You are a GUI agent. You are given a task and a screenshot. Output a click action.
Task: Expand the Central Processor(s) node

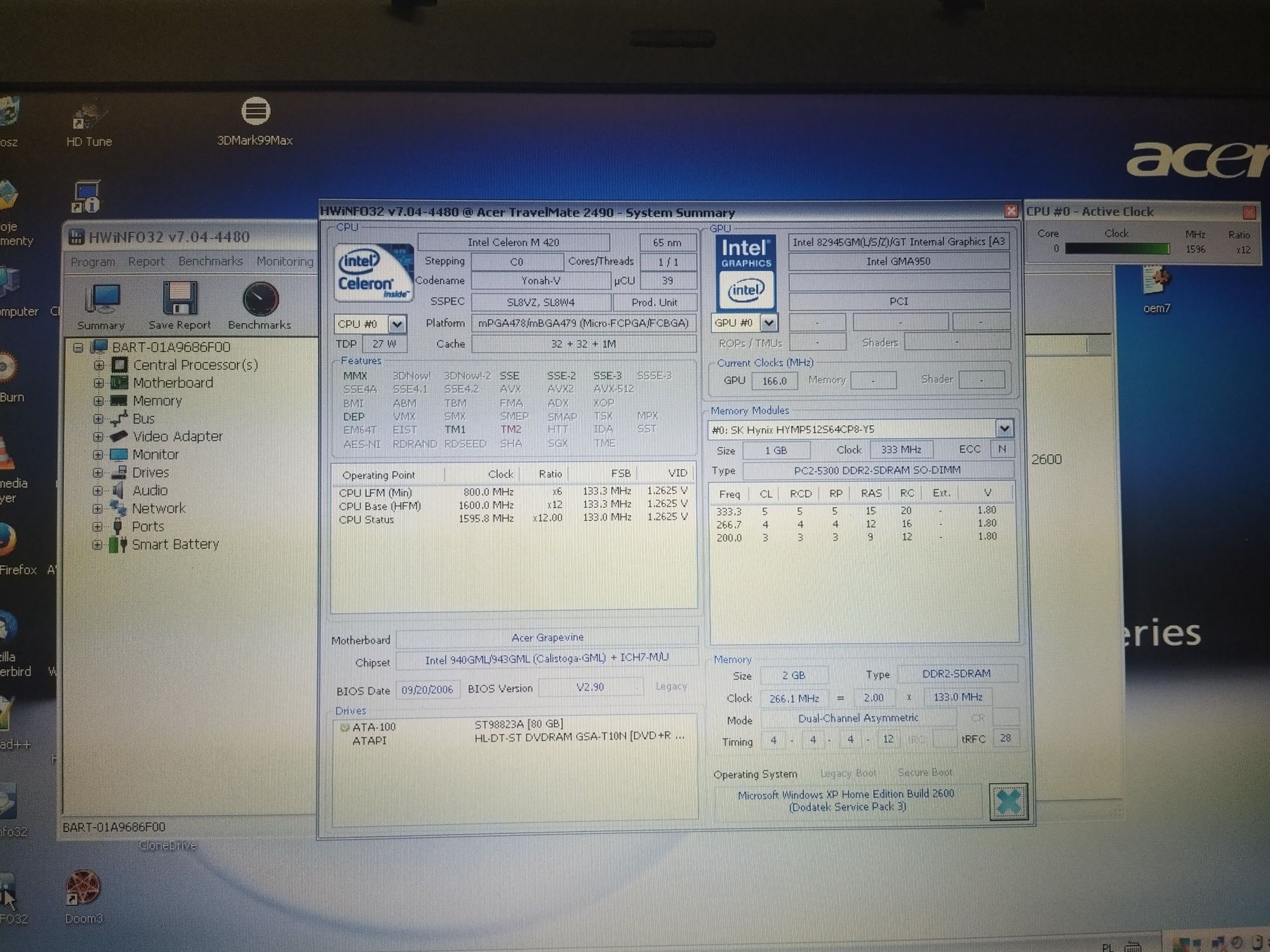(x=98, y=366)
